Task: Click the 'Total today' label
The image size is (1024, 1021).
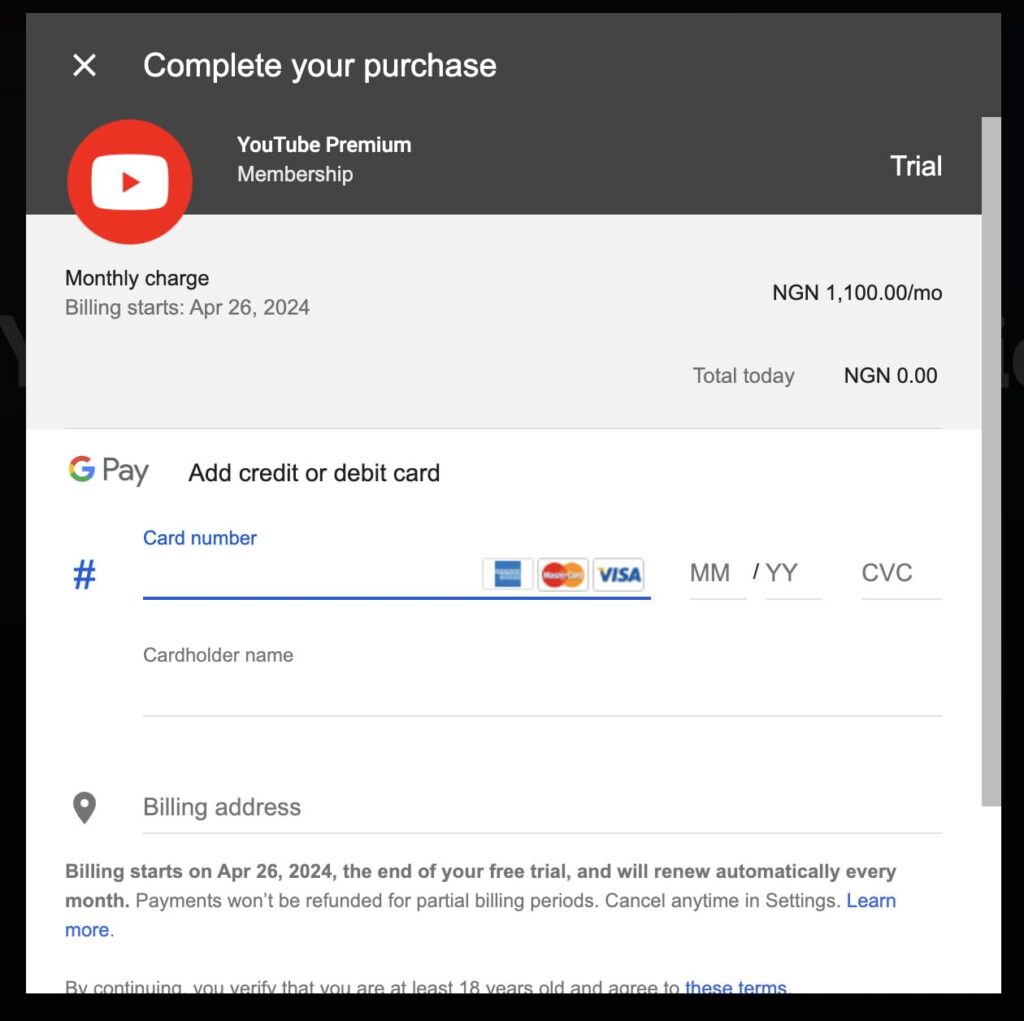Action: coord(743,376)
